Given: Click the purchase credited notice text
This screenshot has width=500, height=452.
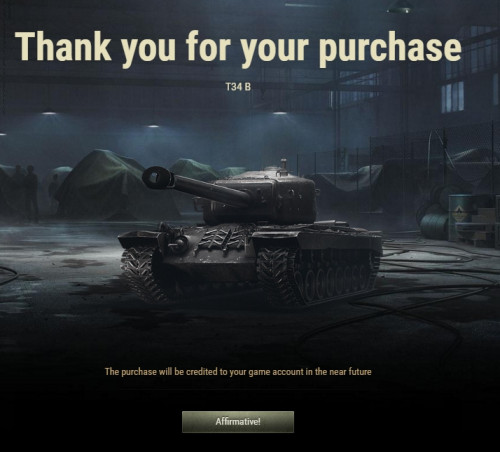Looking at the screenshot, I should coord(238,371).
